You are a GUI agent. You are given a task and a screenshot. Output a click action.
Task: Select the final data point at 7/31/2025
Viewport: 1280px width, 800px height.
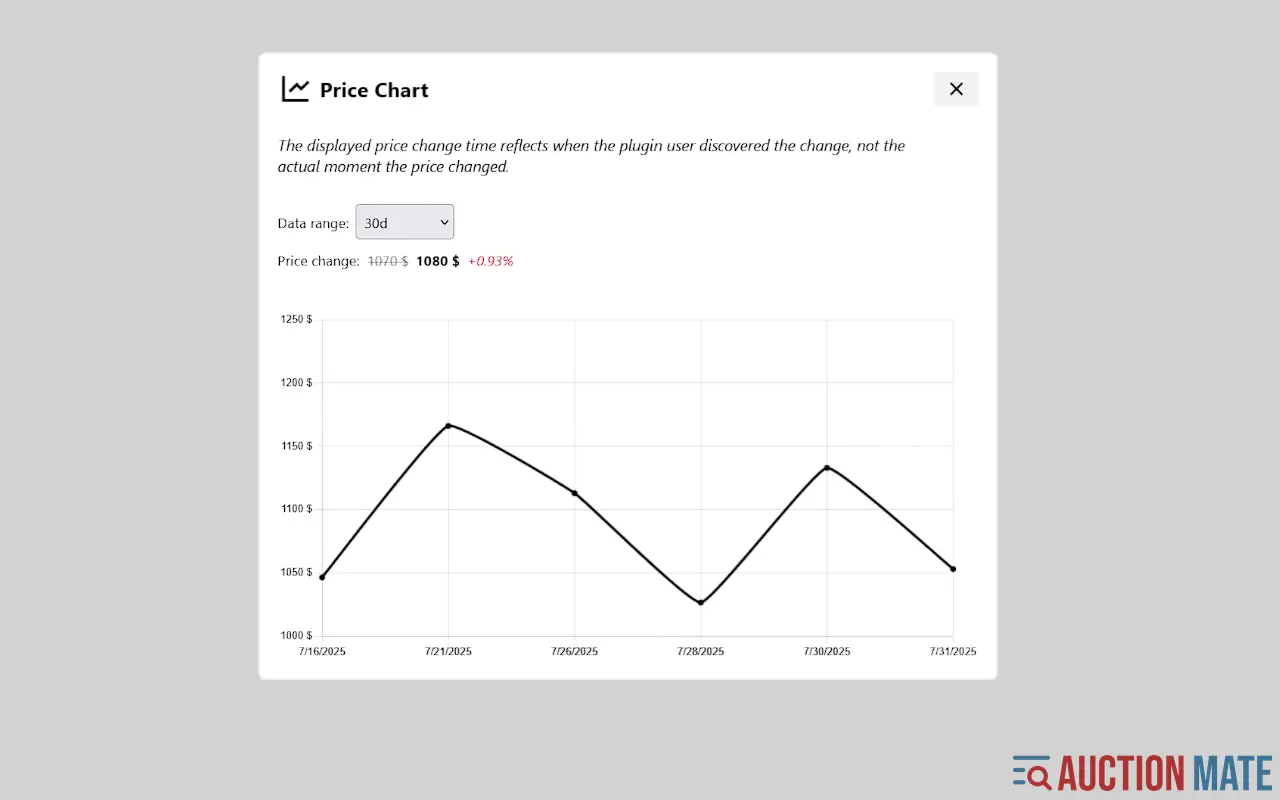tap(951, 567)
